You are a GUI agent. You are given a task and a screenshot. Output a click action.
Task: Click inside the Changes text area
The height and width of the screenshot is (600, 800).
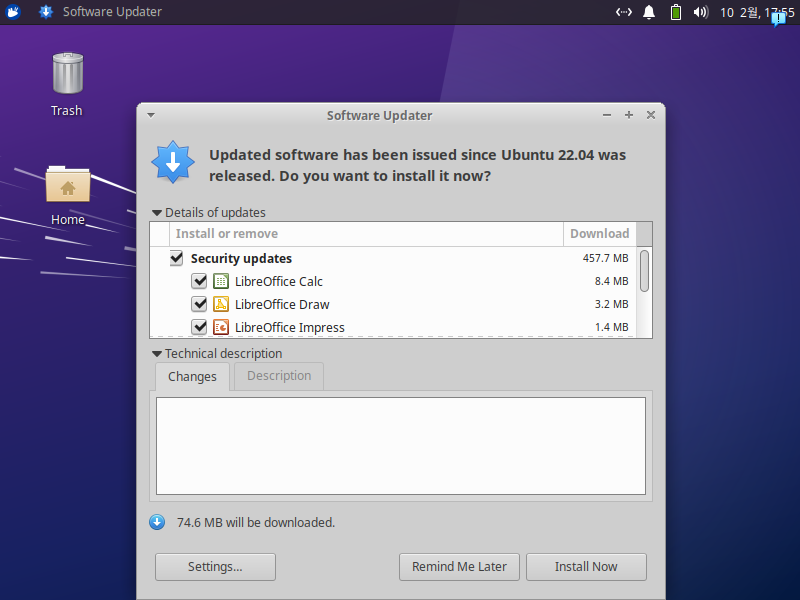click(401, 446)
